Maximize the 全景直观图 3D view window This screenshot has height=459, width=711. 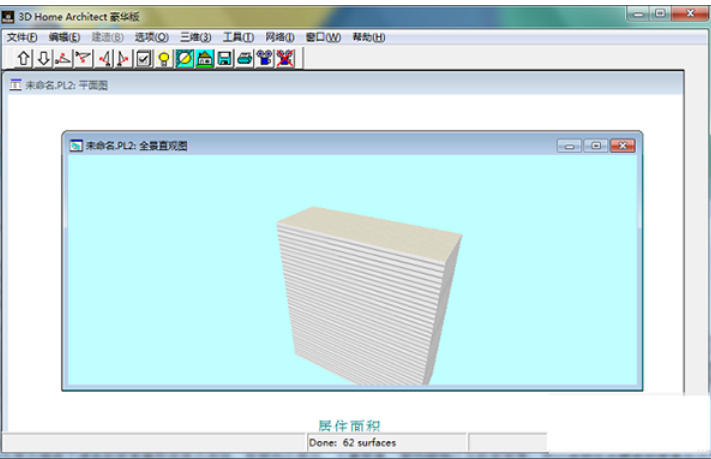[596, 146]
